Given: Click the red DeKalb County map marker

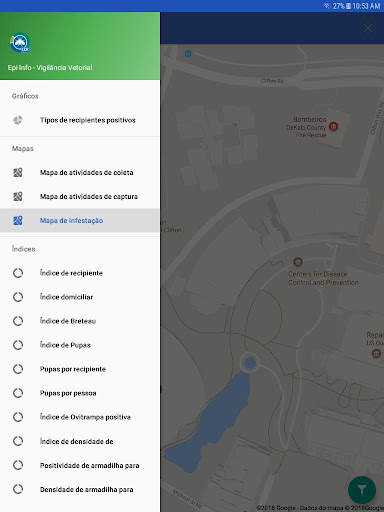Looking at the screenshot, I should [333, 126].
